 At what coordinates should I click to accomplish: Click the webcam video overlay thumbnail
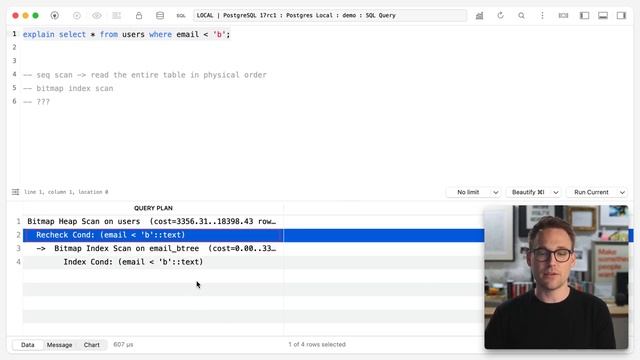pos(556,277)
